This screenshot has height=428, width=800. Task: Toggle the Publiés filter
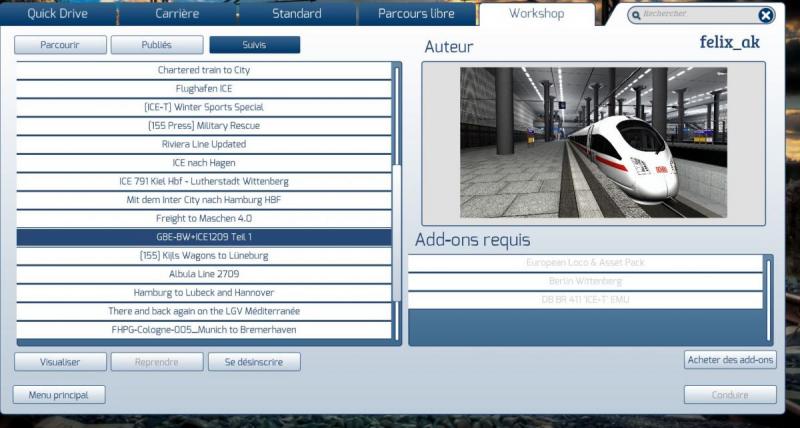[157, 45]
